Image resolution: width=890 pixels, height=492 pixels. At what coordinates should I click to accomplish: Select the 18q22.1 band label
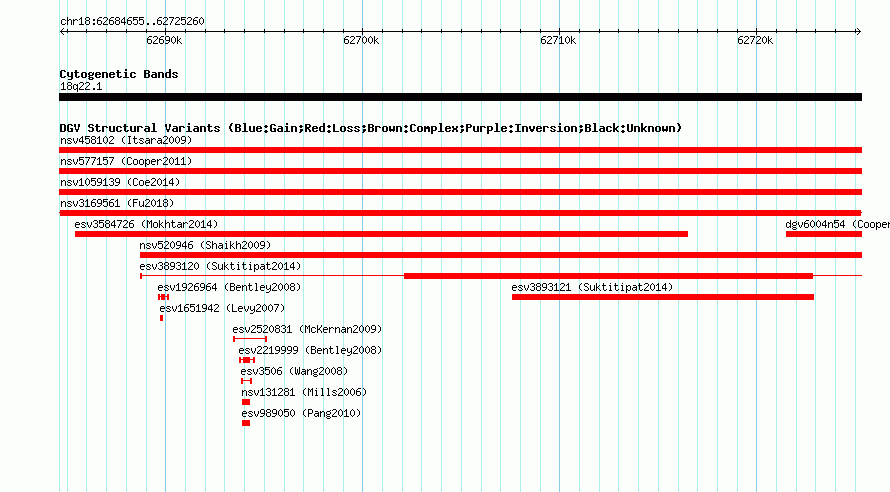point(81,86)
